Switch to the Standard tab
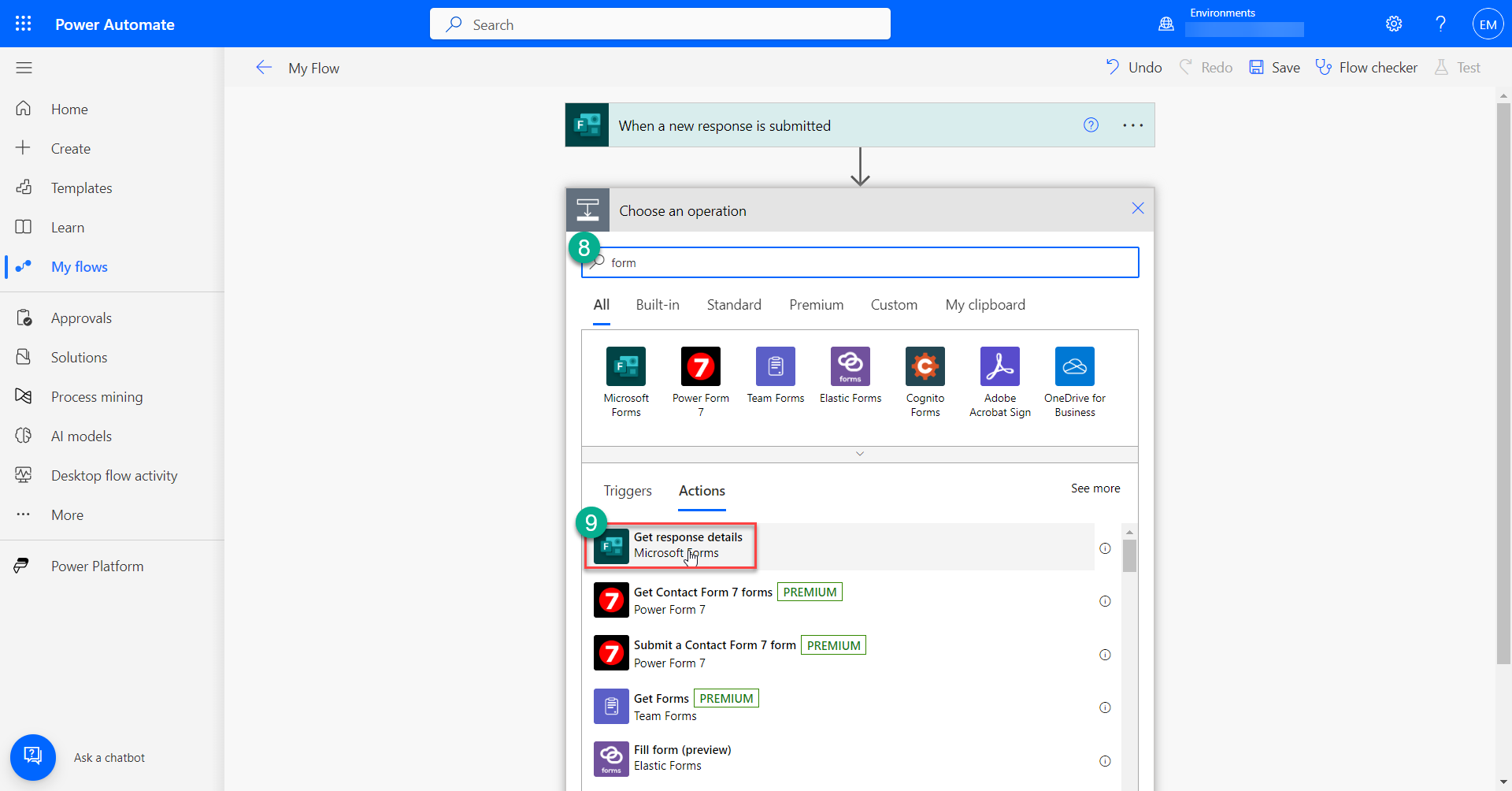This screenshot has height=791, width=1512. tap(734, 305)
